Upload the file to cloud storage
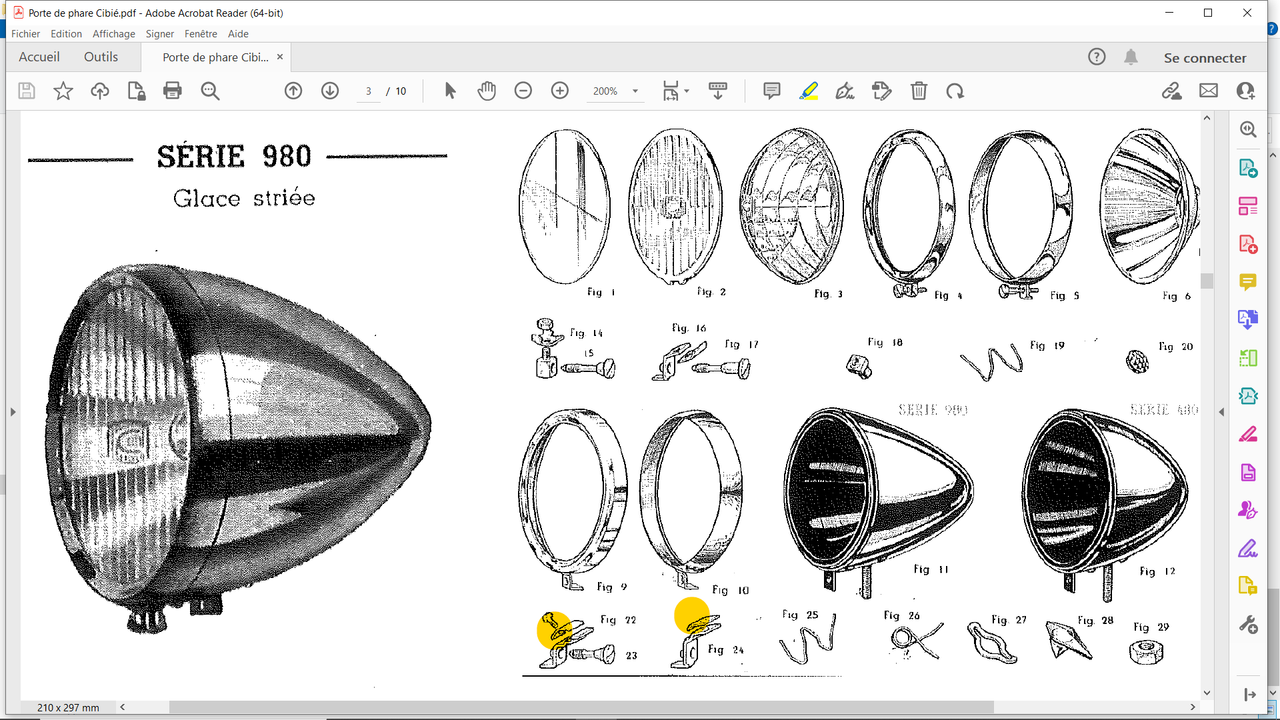The height and width of the screenshot is (720, 1280). coord(100,91)
